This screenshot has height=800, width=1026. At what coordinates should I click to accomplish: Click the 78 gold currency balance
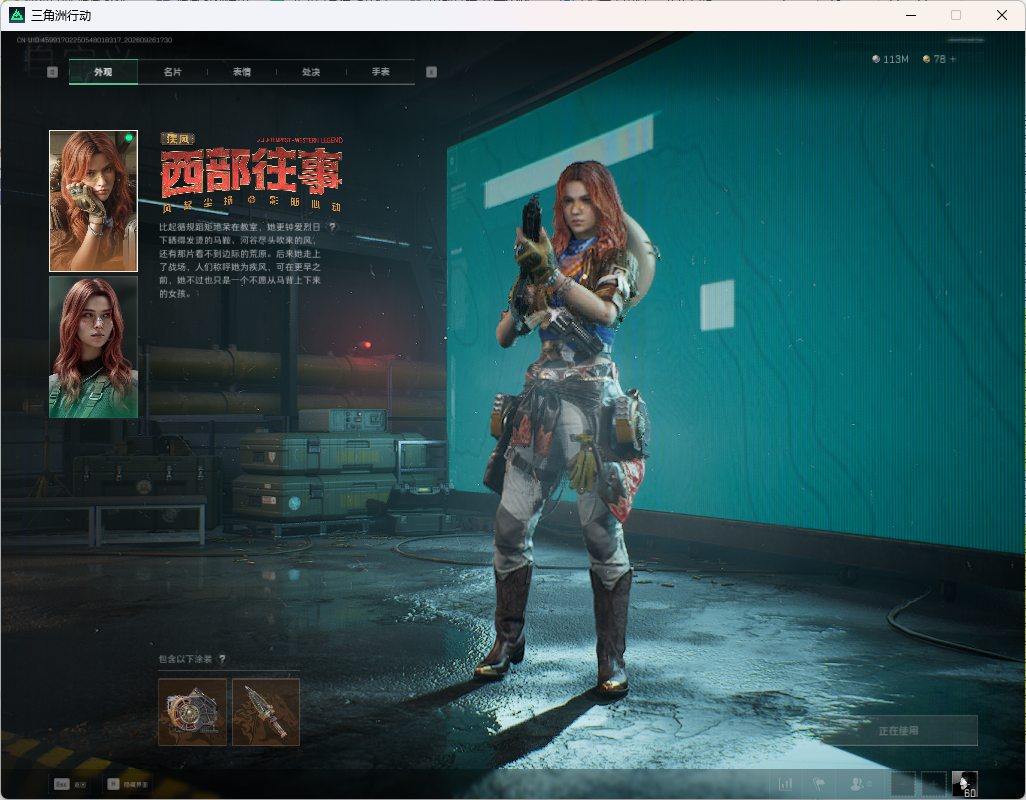coord(934,59)
